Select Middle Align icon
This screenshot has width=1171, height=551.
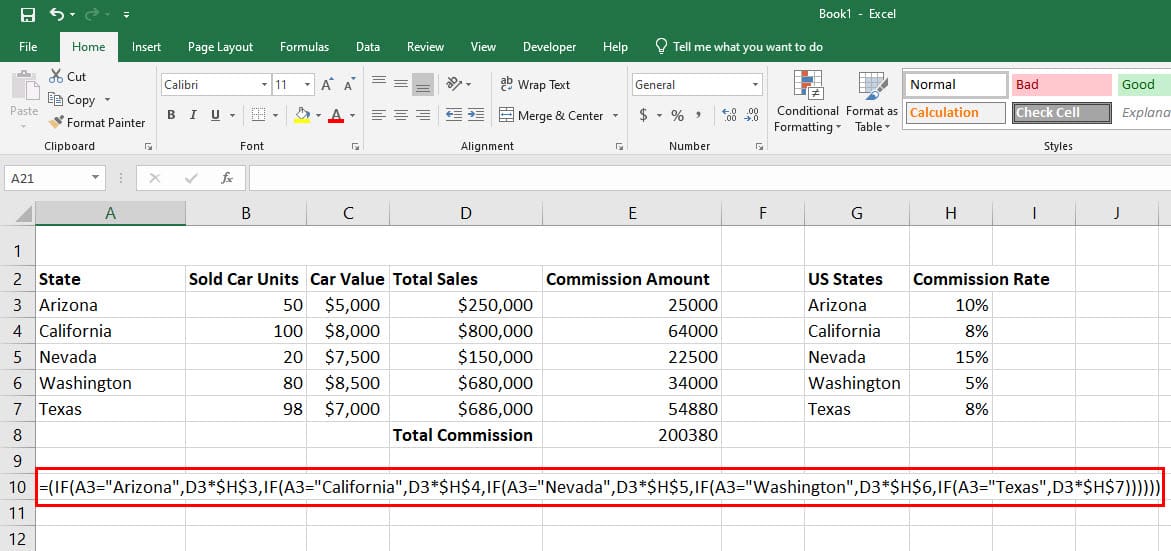(x=401, y=84)
